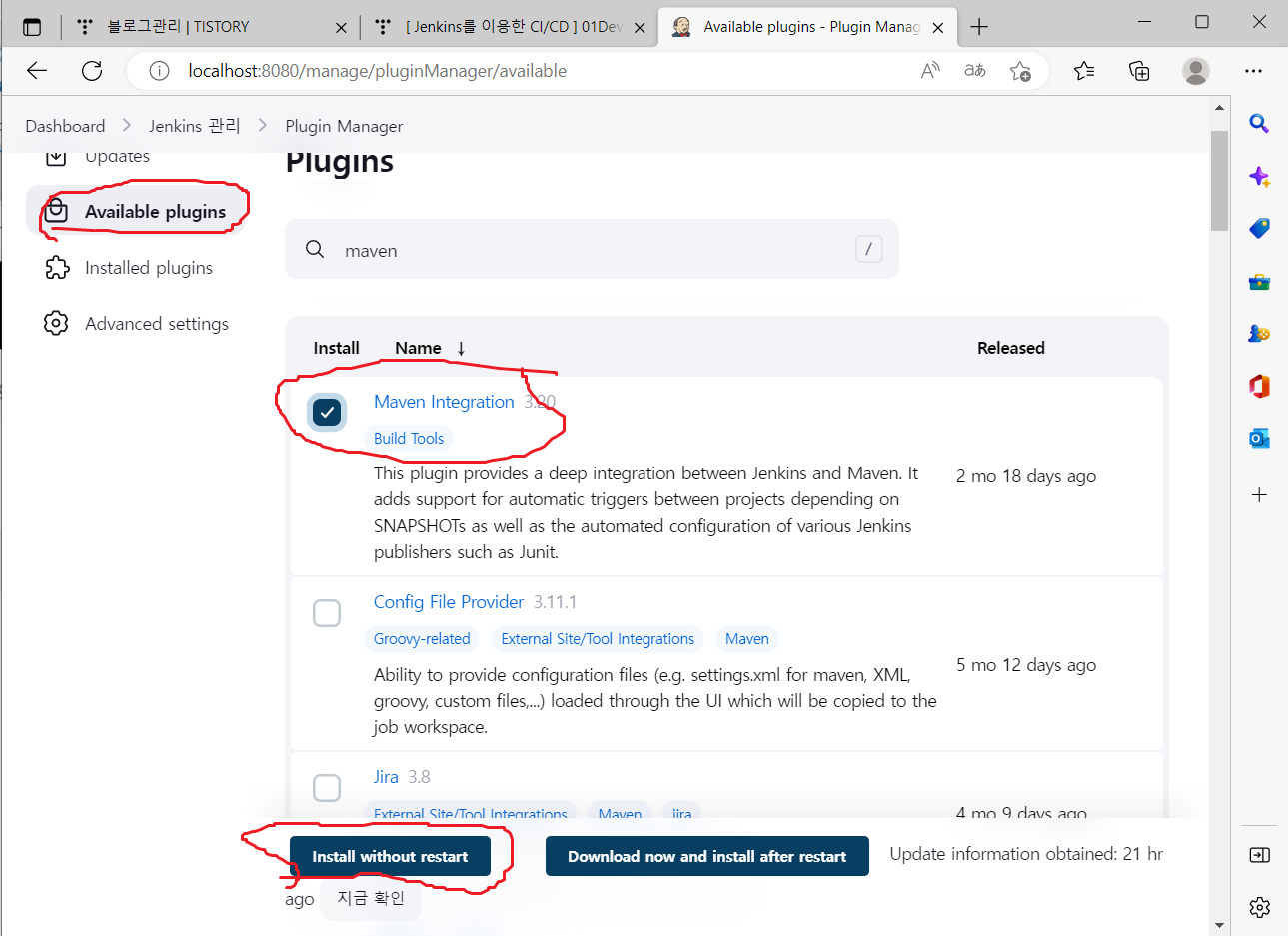Reload the page with the refresh icon

[x=92, y=70]
